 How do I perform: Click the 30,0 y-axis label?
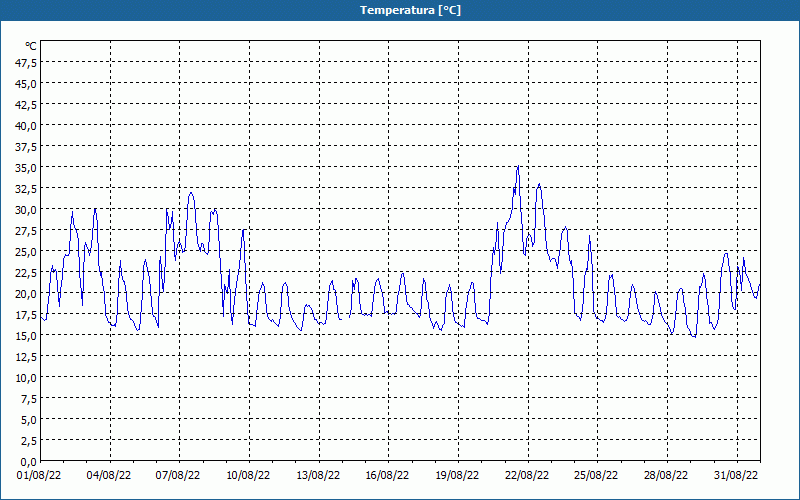click(x=27, y=210)
